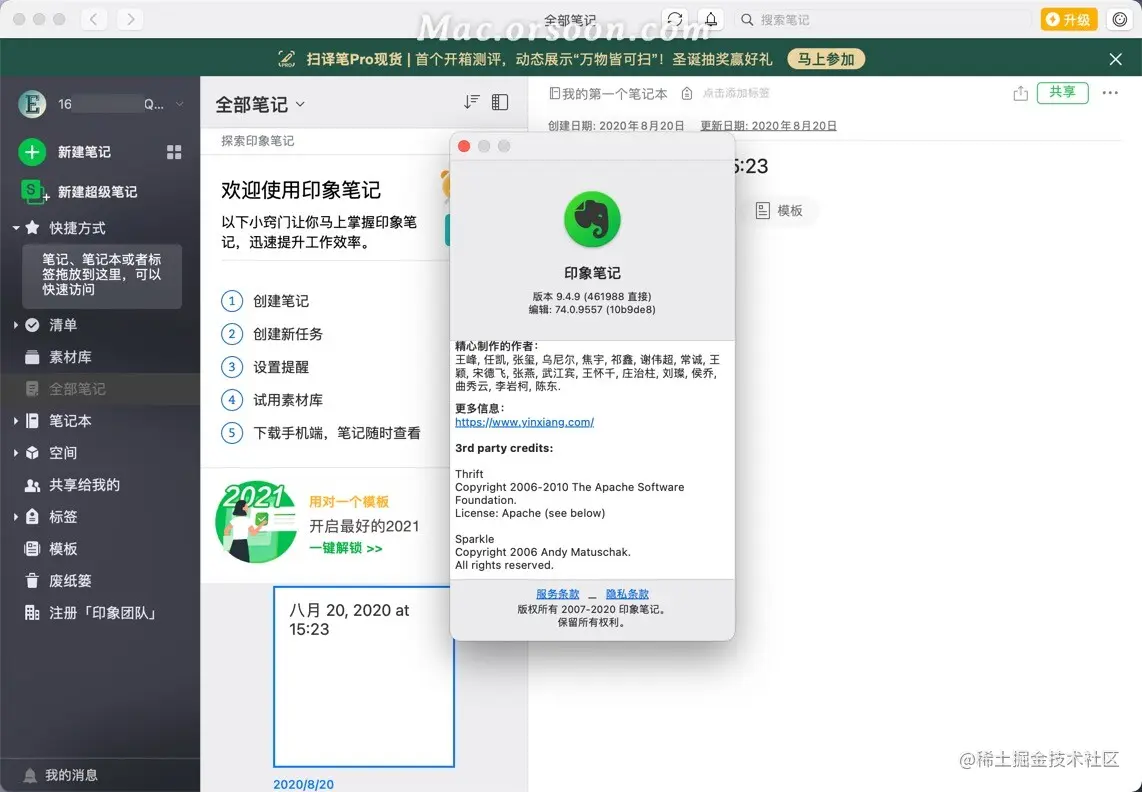Click the 升级 upgrade button
This screenshot has height=792, width=1142.
coord(1068,20)
